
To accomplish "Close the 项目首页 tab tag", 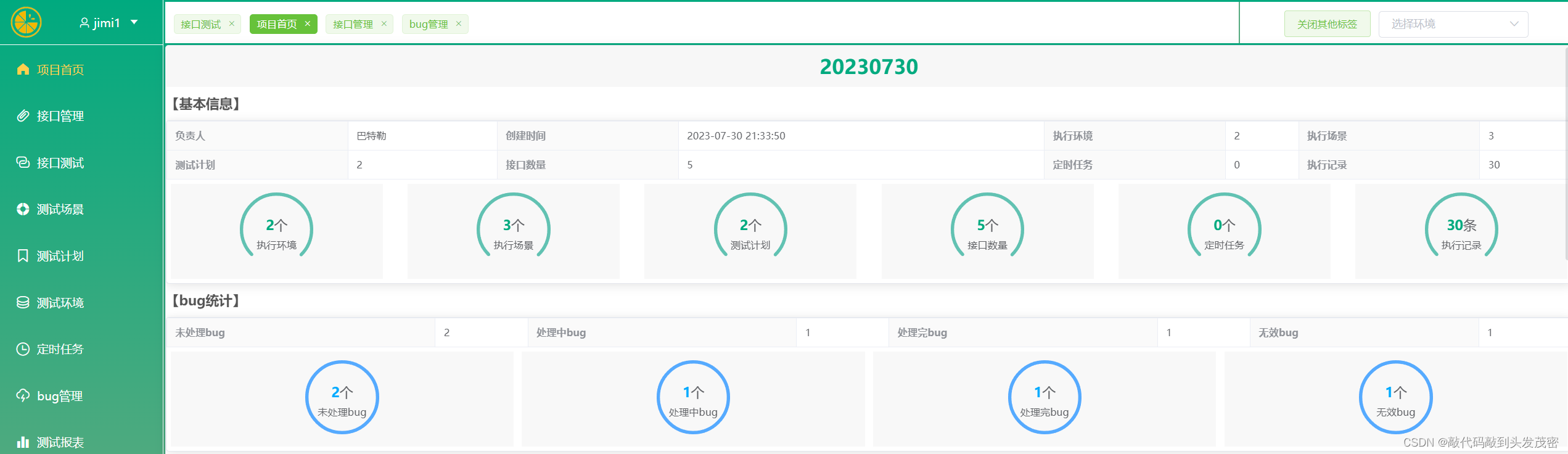I will coord(308,23).
